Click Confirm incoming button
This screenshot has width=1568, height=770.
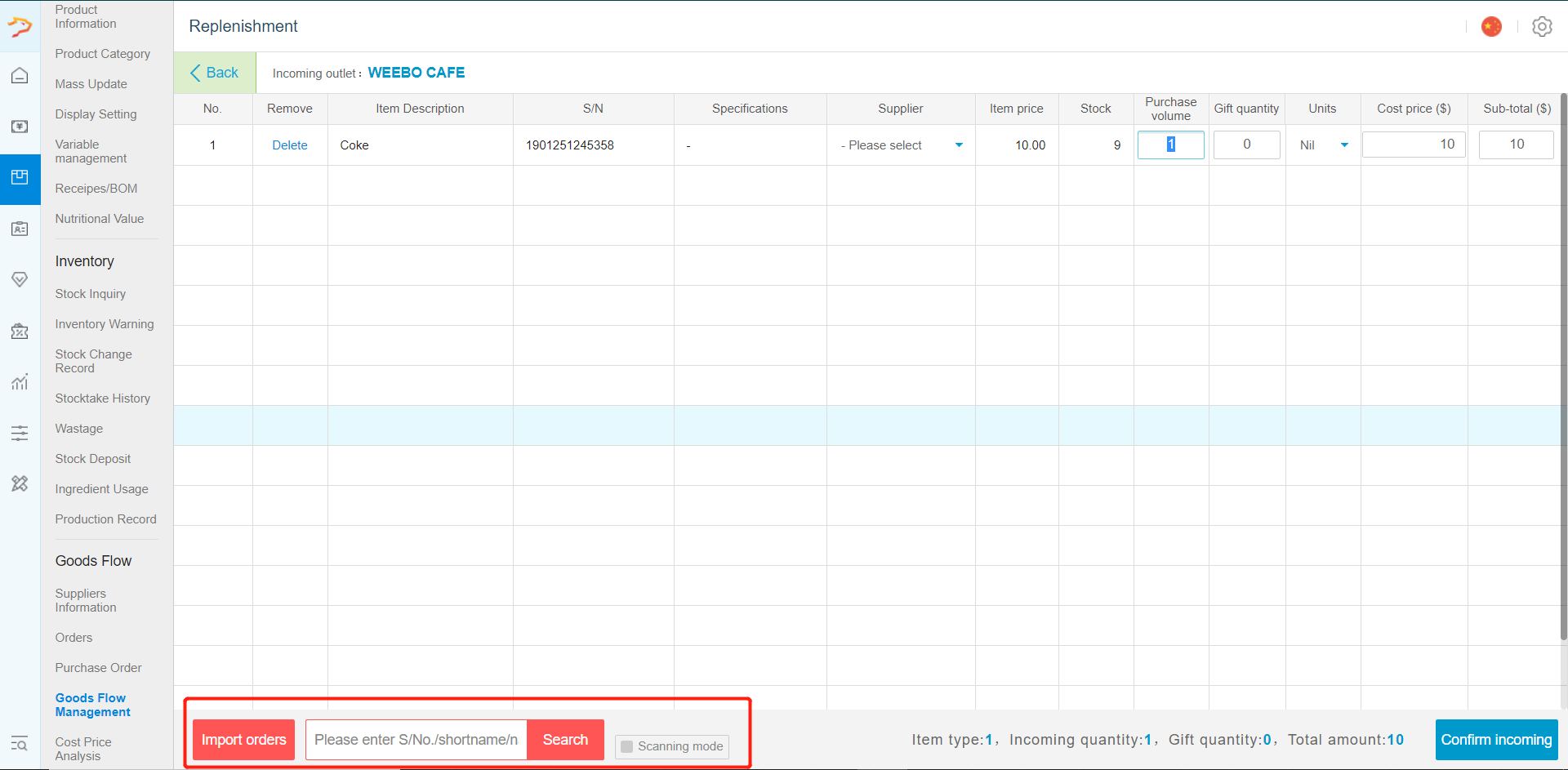click(x=1496, y=740)
